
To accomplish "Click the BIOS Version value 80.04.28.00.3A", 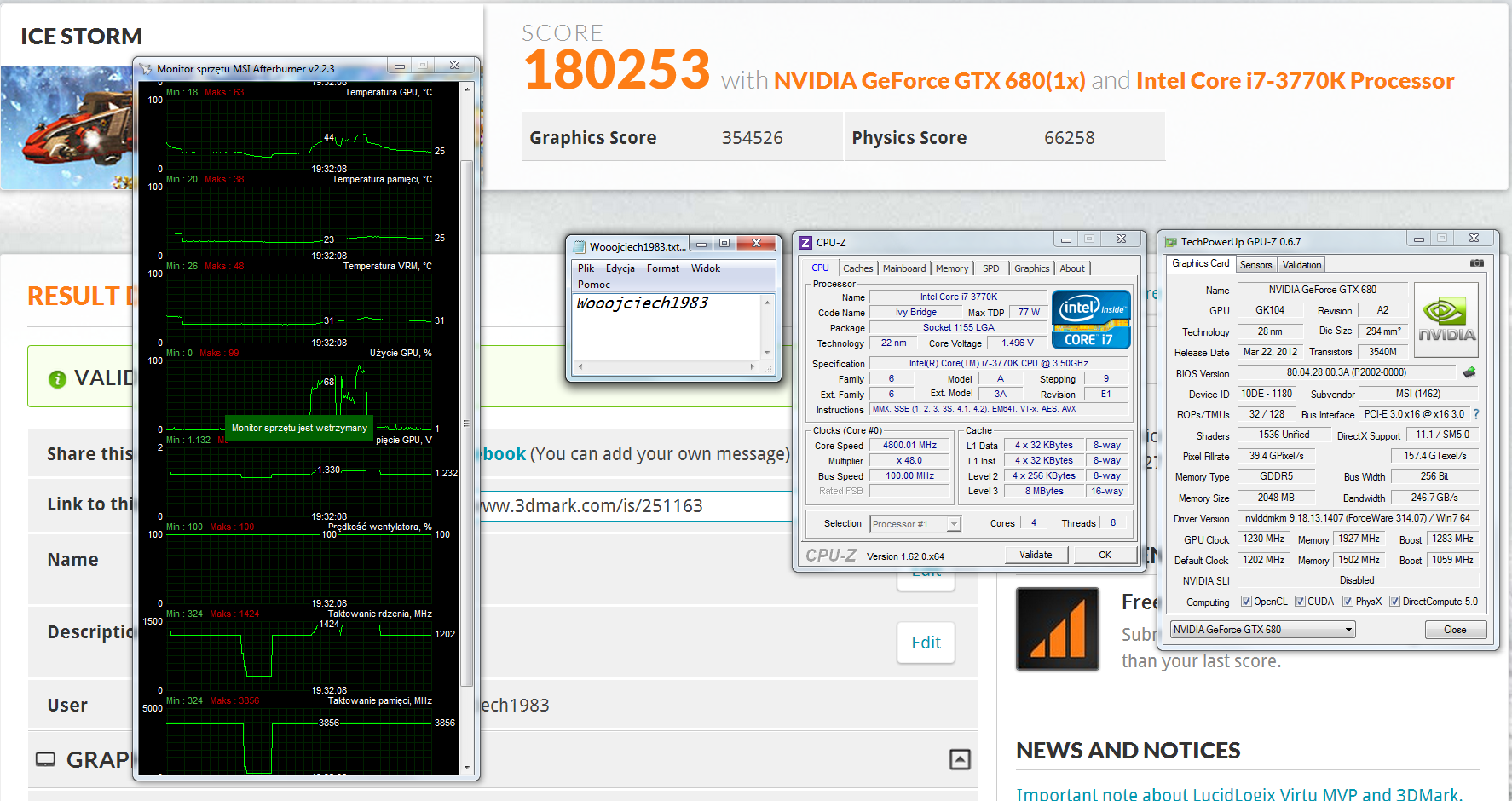I will [x=1347, y=372].
